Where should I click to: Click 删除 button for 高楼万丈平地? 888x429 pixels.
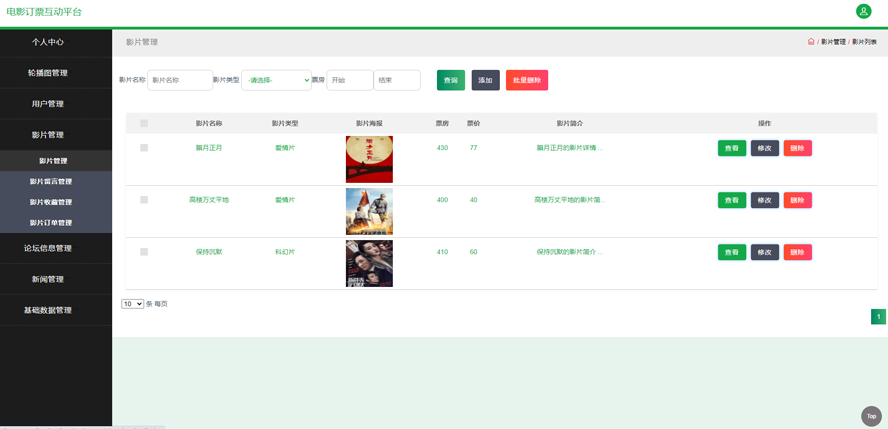click(x=797, y=200)
